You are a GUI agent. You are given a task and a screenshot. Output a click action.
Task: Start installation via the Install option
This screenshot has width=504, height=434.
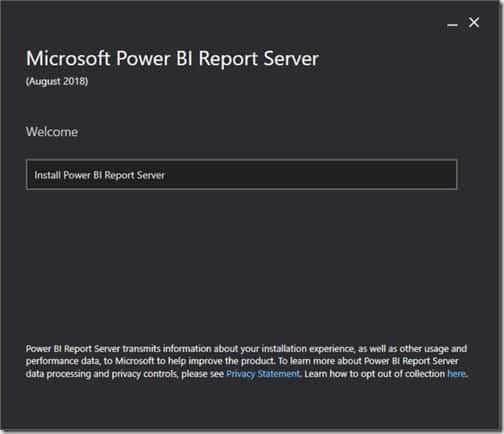[x=241, y=175]
